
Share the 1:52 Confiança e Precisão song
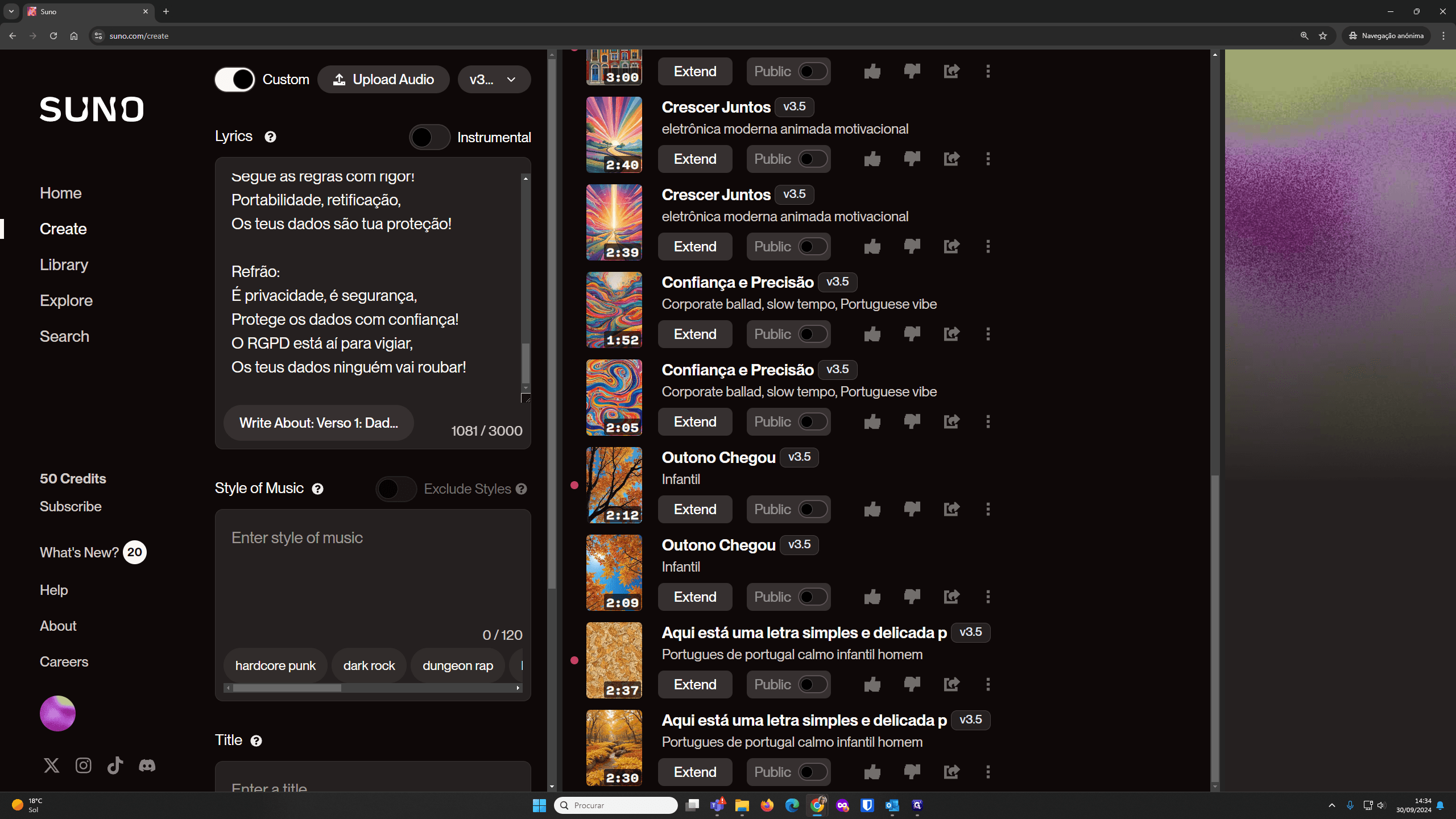coord(952,334)
